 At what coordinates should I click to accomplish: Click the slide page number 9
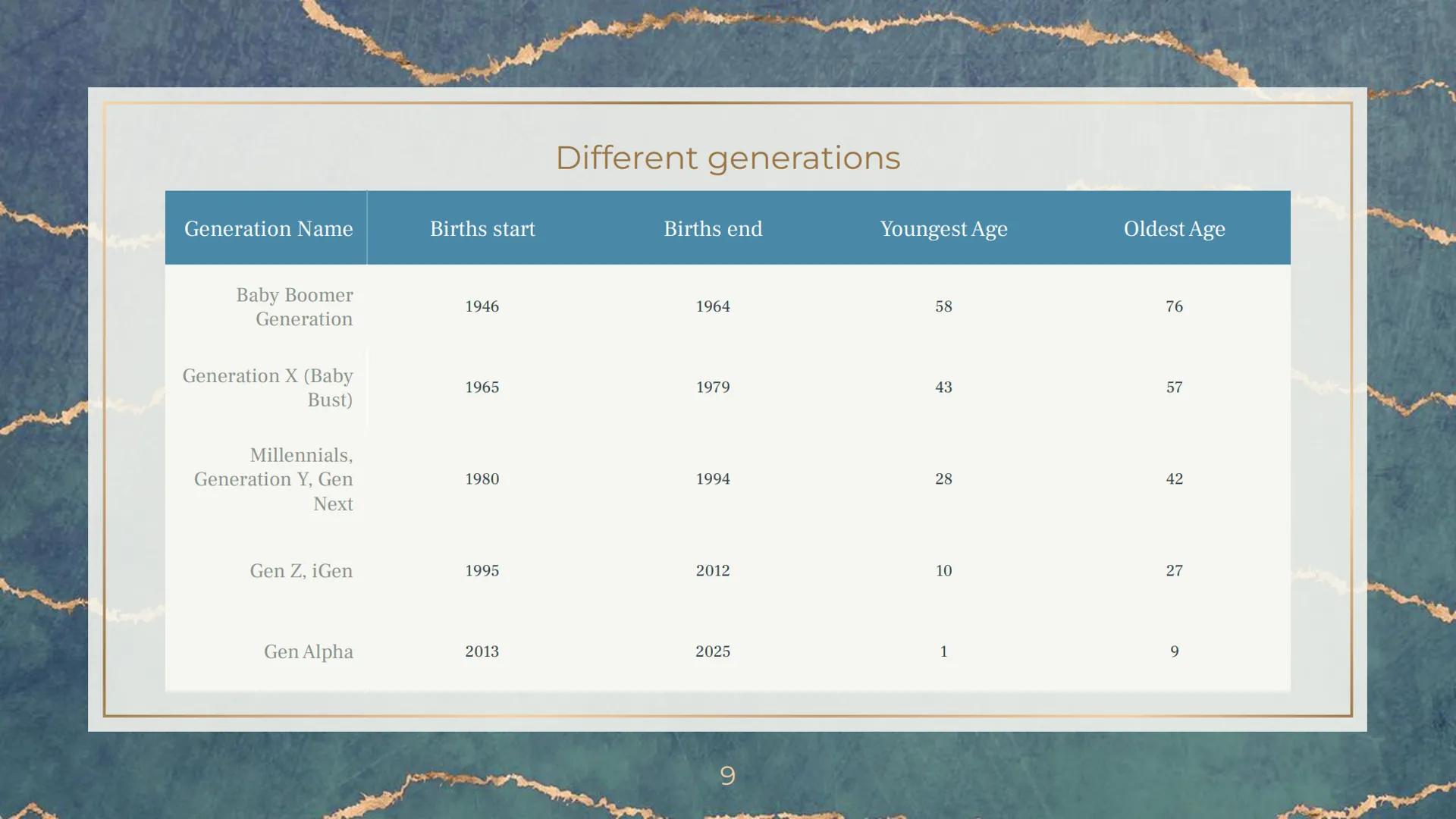727,775
